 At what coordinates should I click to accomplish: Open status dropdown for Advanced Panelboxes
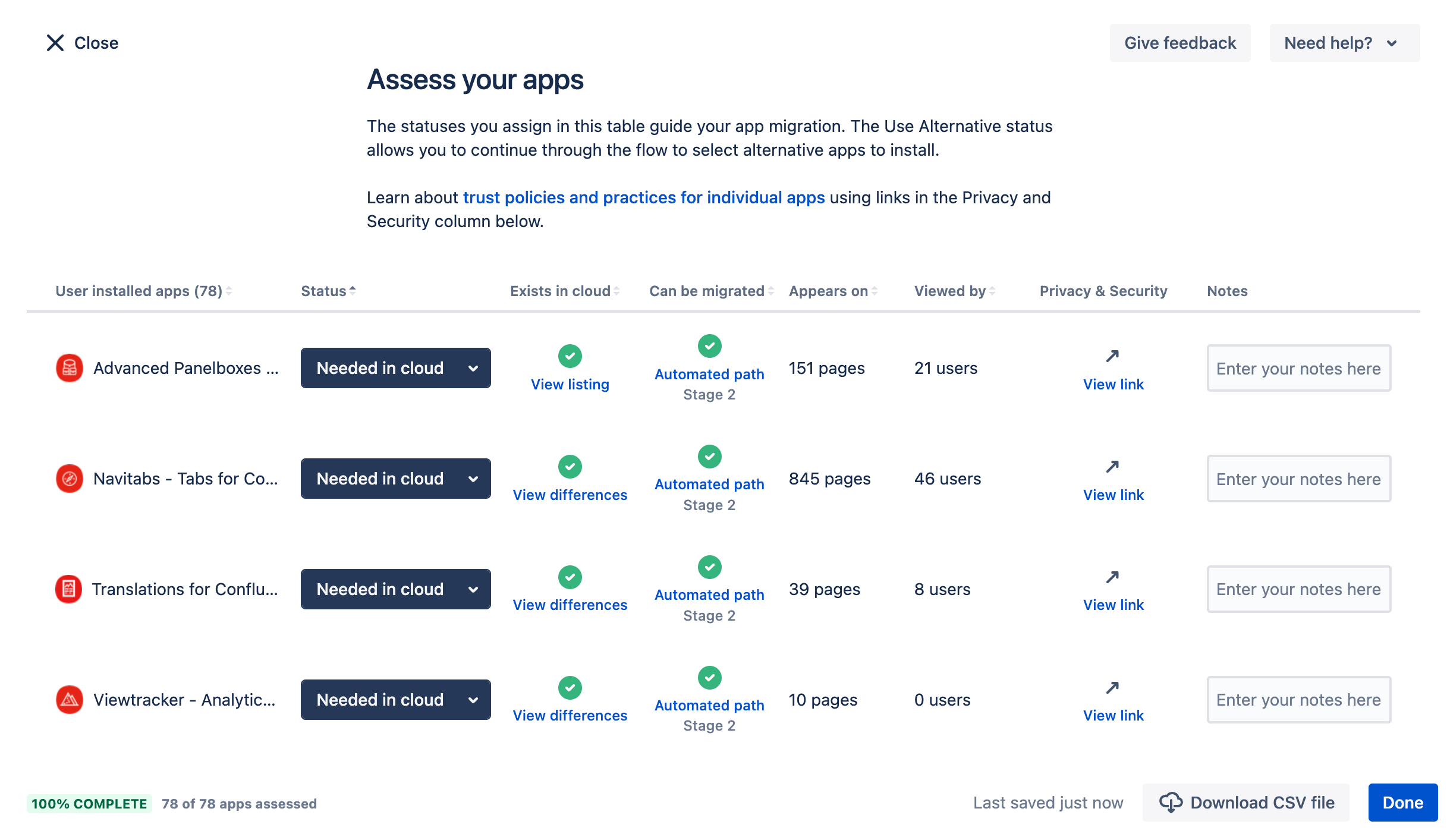pos(395,368)
